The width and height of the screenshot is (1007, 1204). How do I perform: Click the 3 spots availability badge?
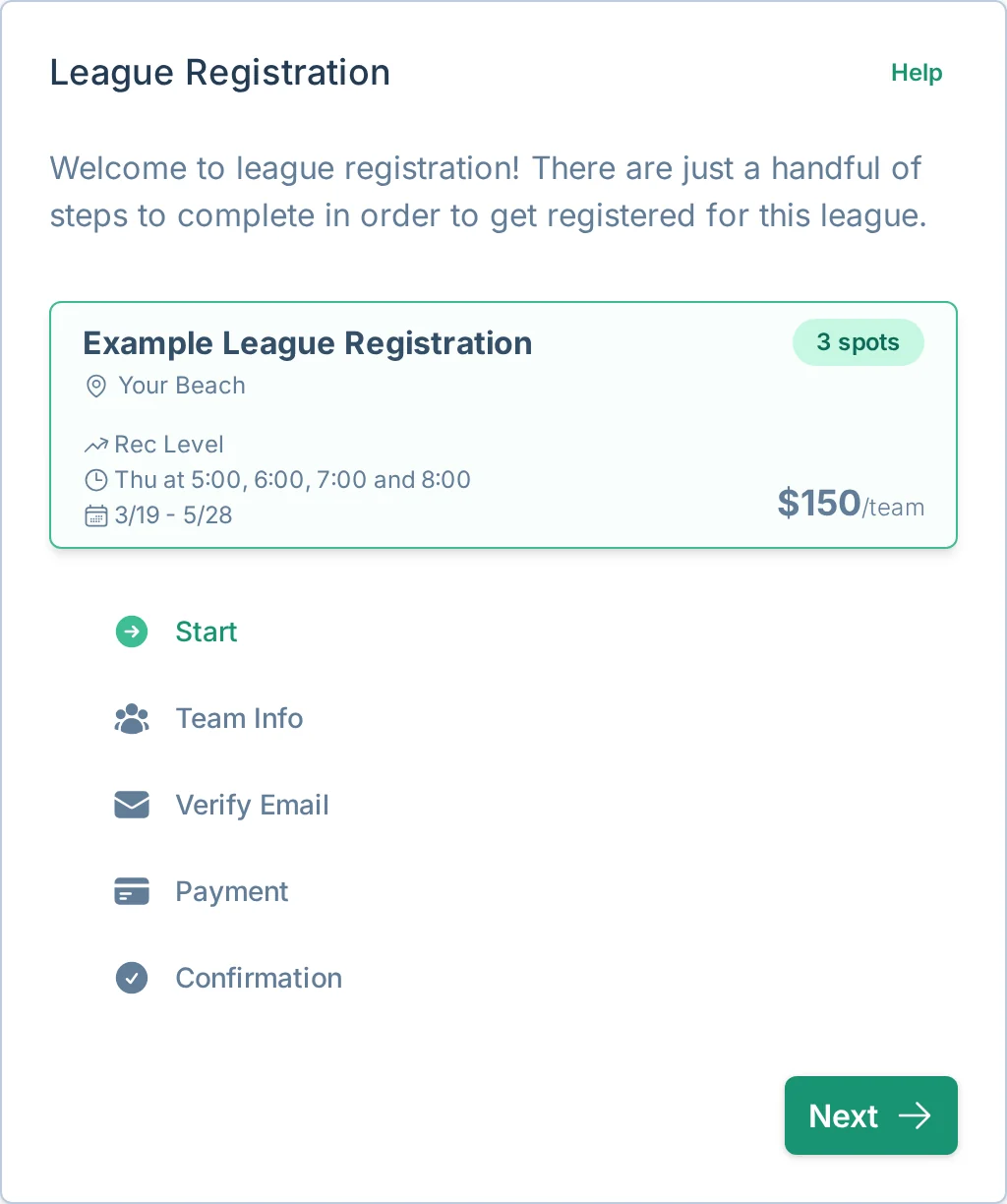(858, 342)
